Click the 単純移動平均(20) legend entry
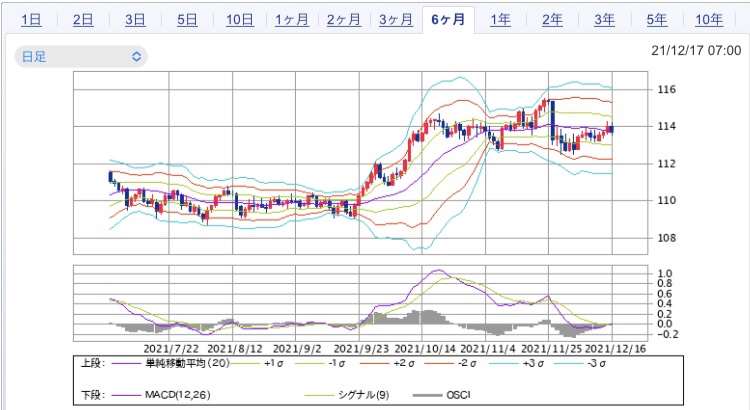 (x=188, y=364)
